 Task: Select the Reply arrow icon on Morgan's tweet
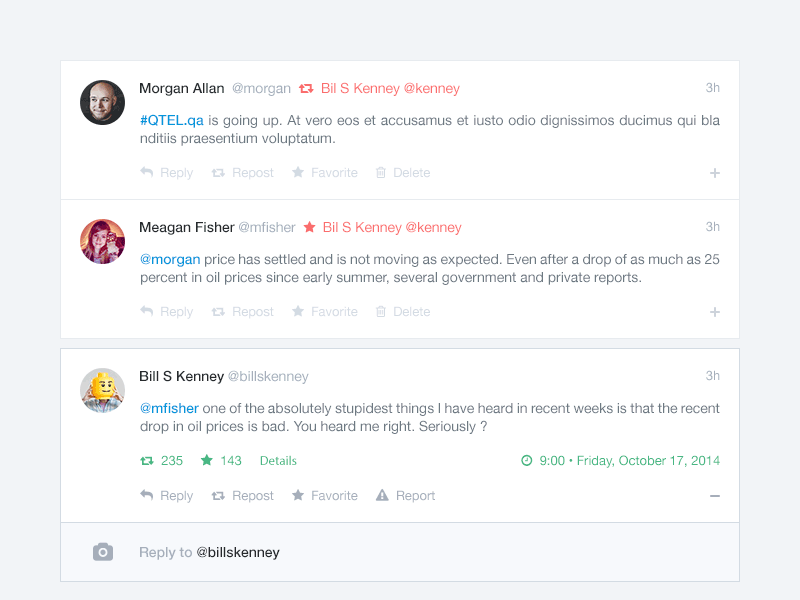pos(146,172)
